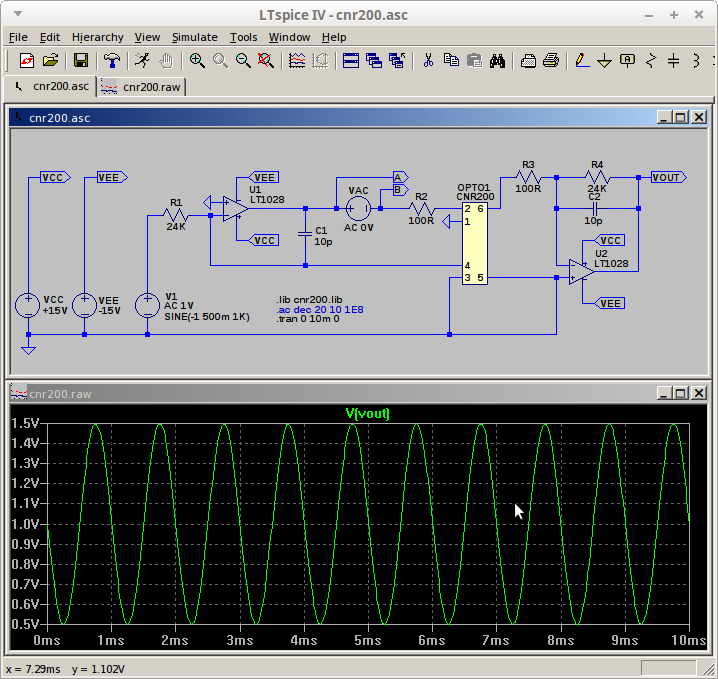Cascade windows with the Cascade icon

pos(374,60)
